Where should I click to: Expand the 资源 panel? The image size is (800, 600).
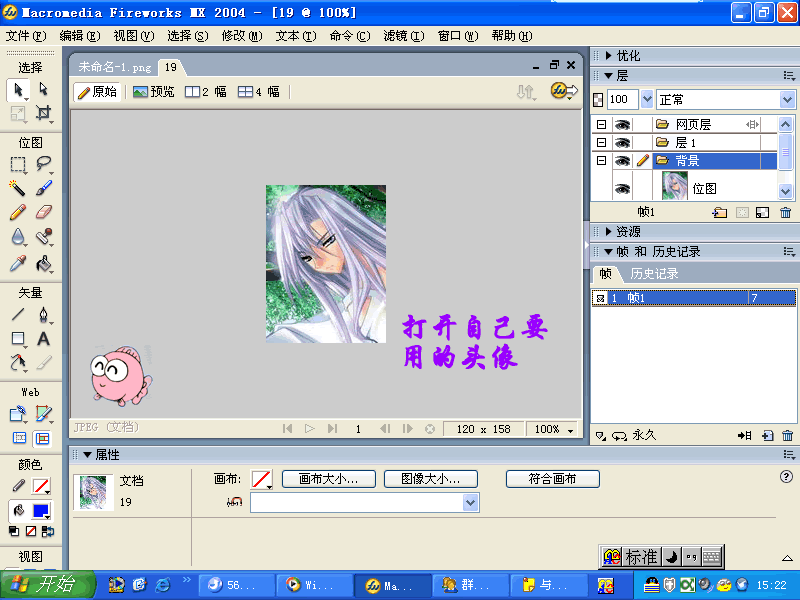coord(608,231)
